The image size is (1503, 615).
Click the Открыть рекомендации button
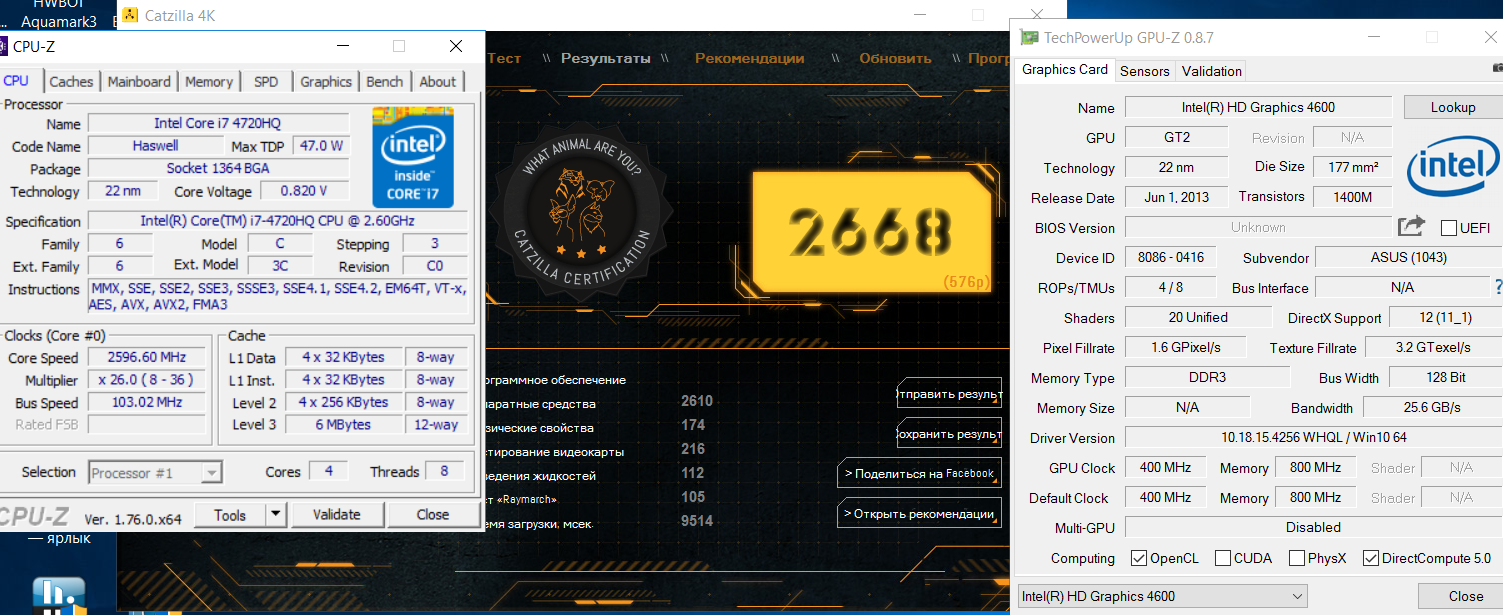pos(919,514)
